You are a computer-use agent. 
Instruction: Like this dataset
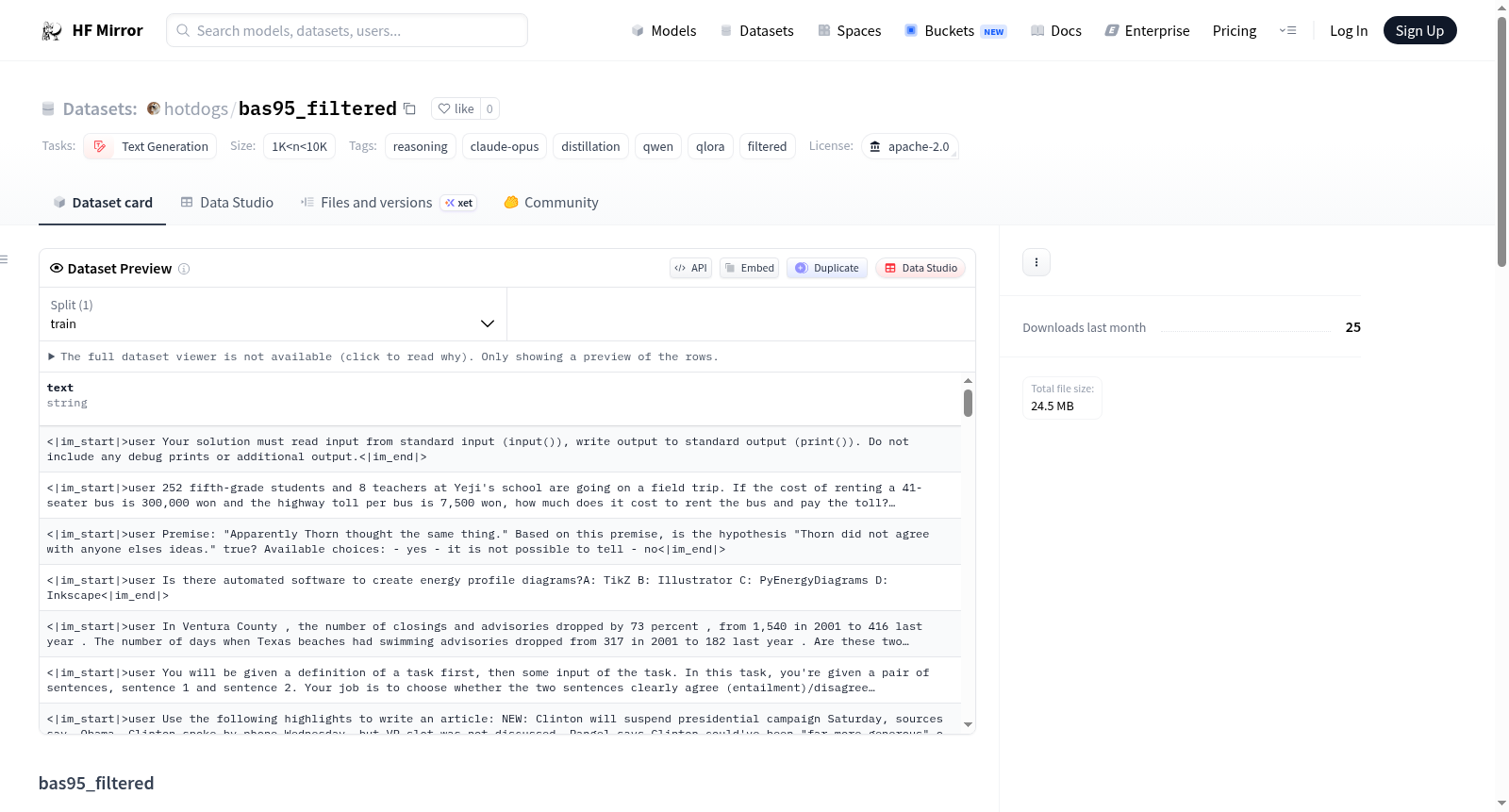(456, 108)
